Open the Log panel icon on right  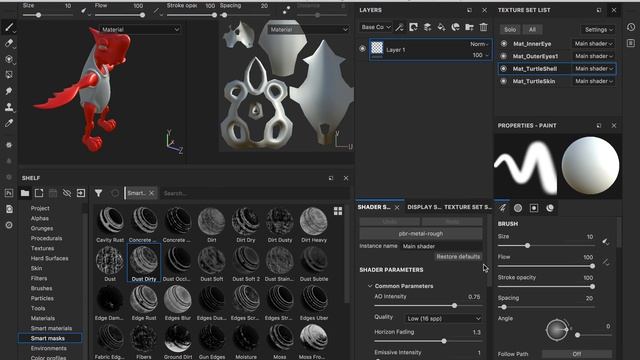[x=631, y=43]
